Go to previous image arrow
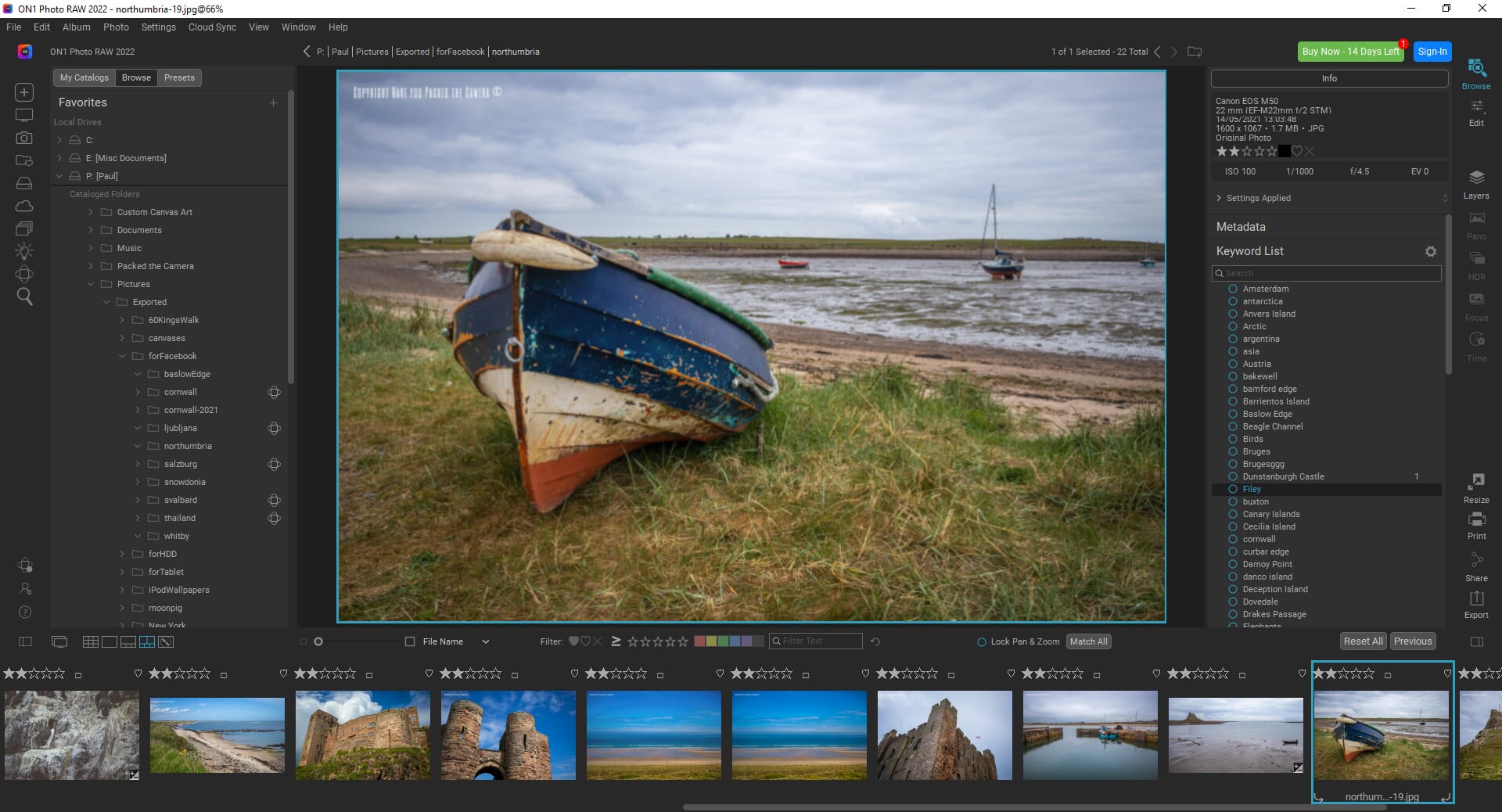 pos(1158,52)
